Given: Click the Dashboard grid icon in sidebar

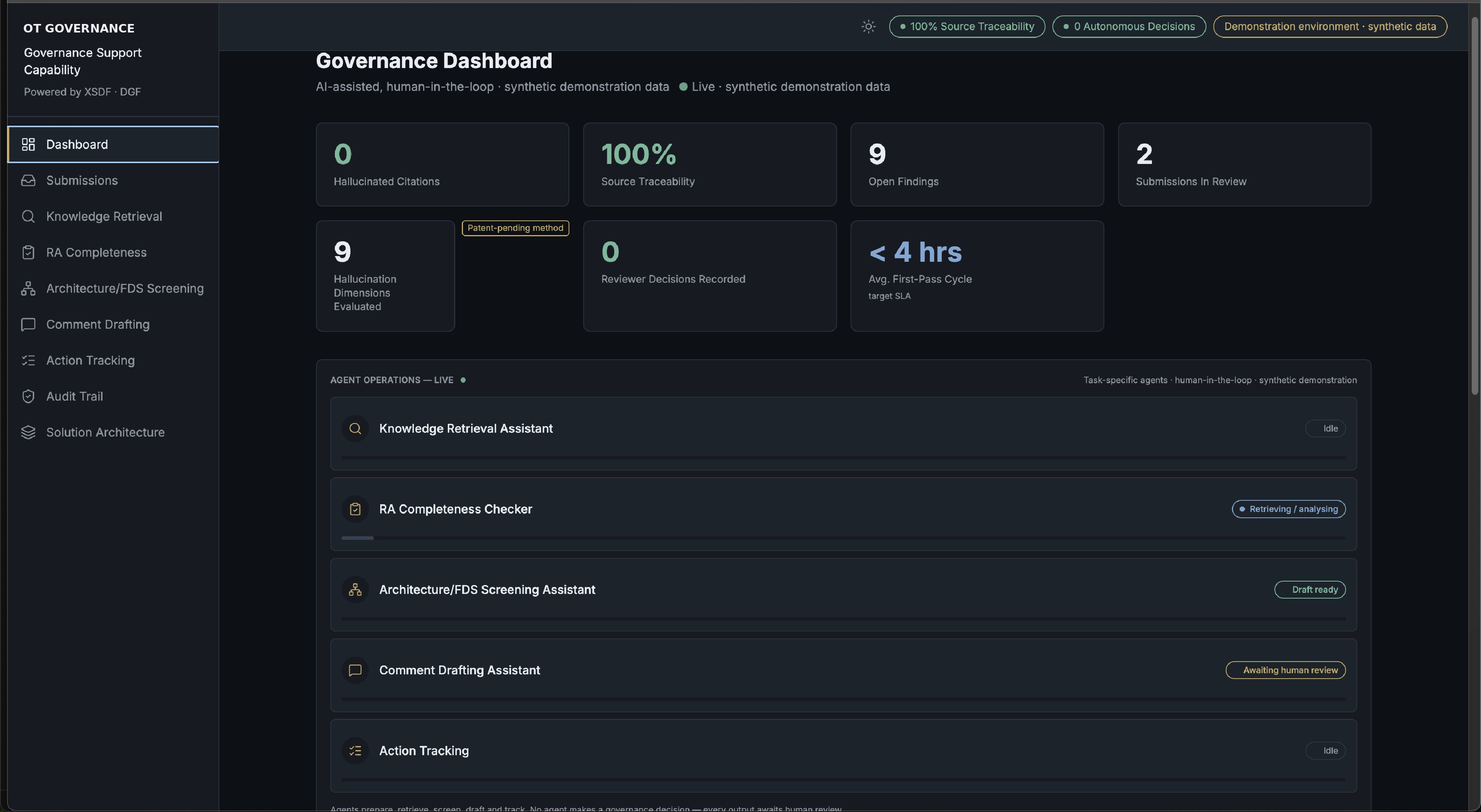Looking at the screenshot, I should [28, 144].
